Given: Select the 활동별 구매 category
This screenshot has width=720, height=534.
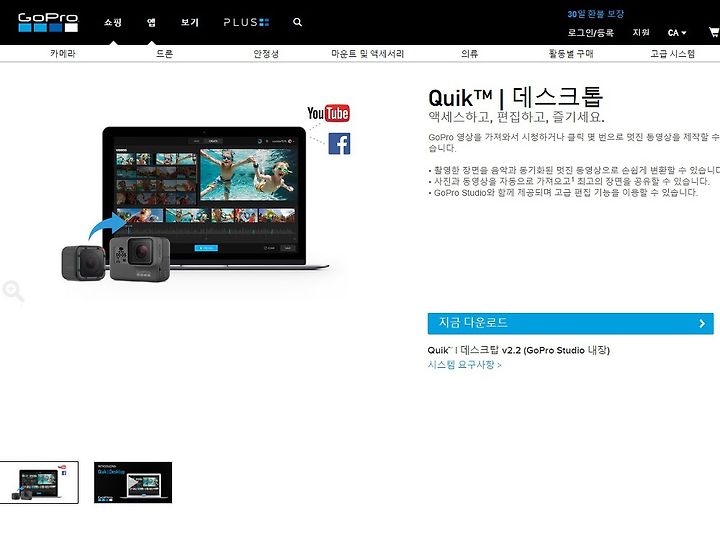Looking at the screenshot, I should pos(571,54).
